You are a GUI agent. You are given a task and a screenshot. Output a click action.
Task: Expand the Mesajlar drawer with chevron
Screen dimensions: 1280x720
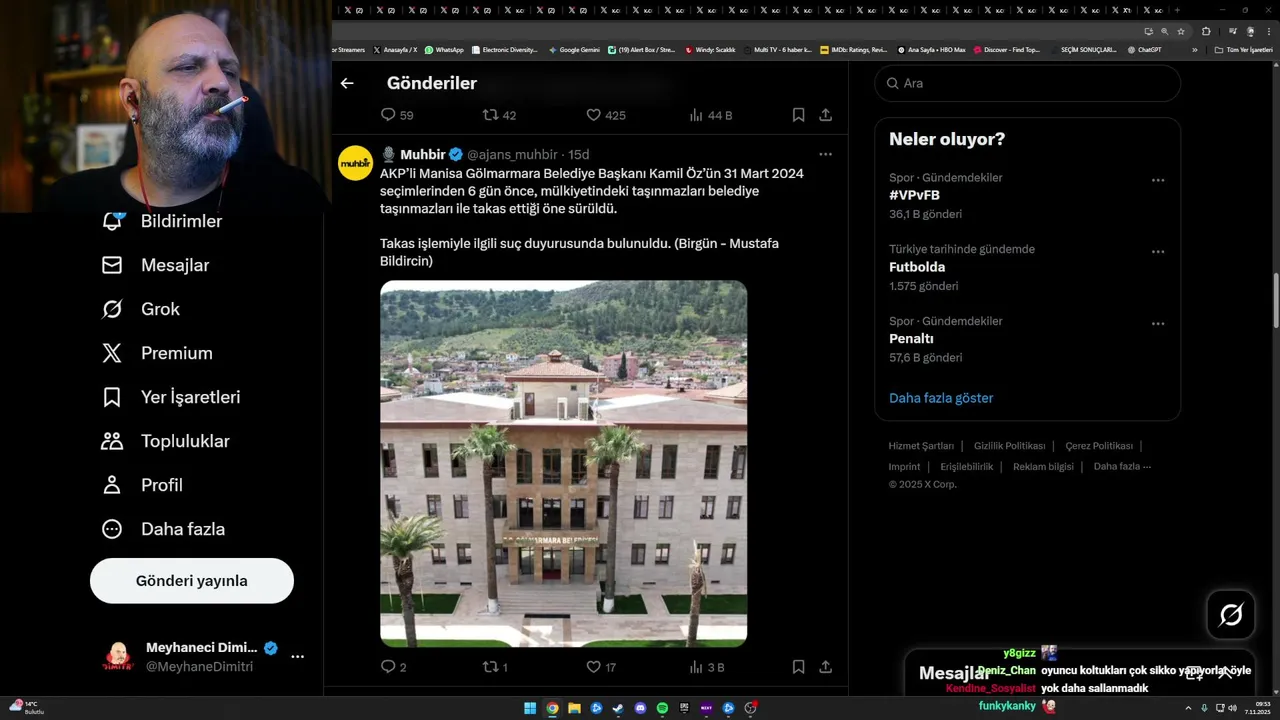coord(1226,673)
